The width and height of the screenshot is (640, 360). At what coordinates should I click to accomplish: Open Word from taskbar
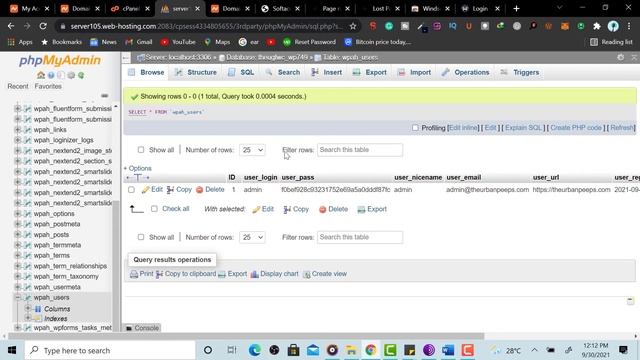coord(448,350)
